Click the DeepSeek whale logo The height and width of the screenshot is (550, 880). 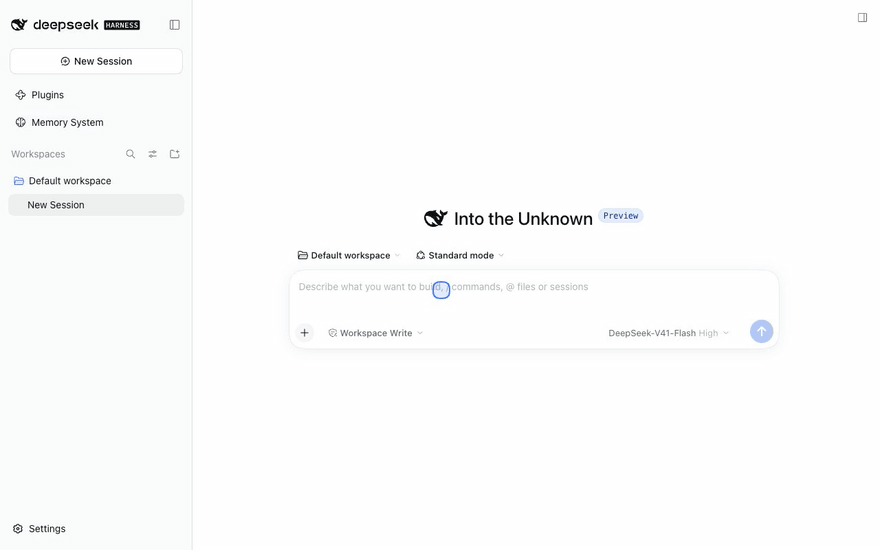coord(19,25)
